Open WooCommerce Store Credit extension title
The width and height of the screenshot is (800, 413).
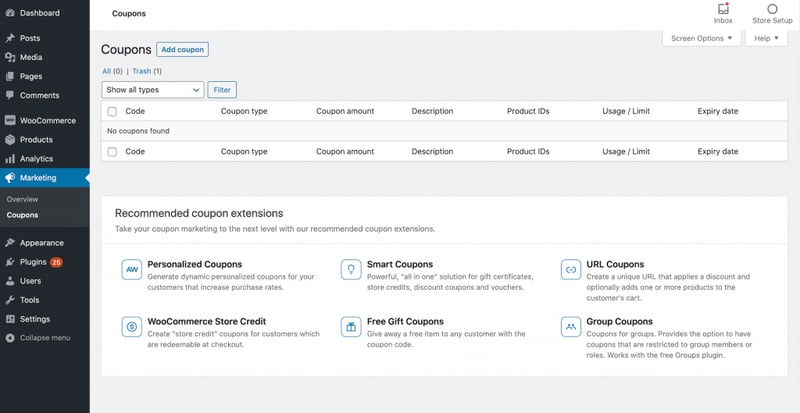(x=207, y=322)
